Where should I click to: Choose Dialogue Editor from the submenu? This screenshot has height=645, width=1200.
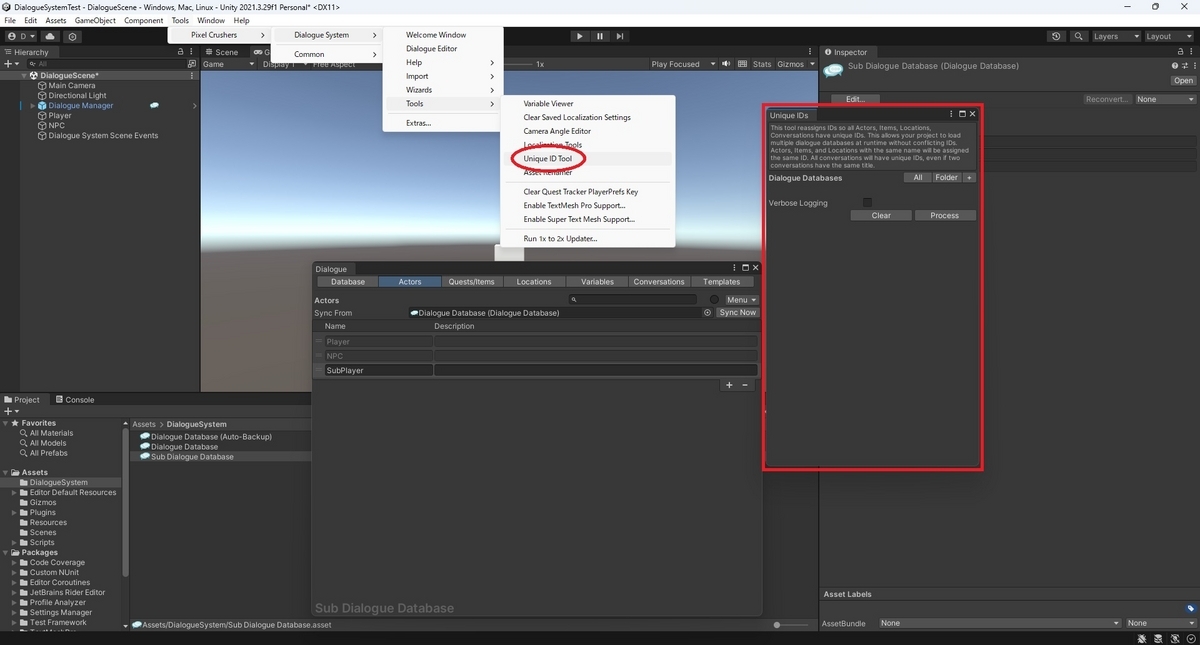[431, 48]
